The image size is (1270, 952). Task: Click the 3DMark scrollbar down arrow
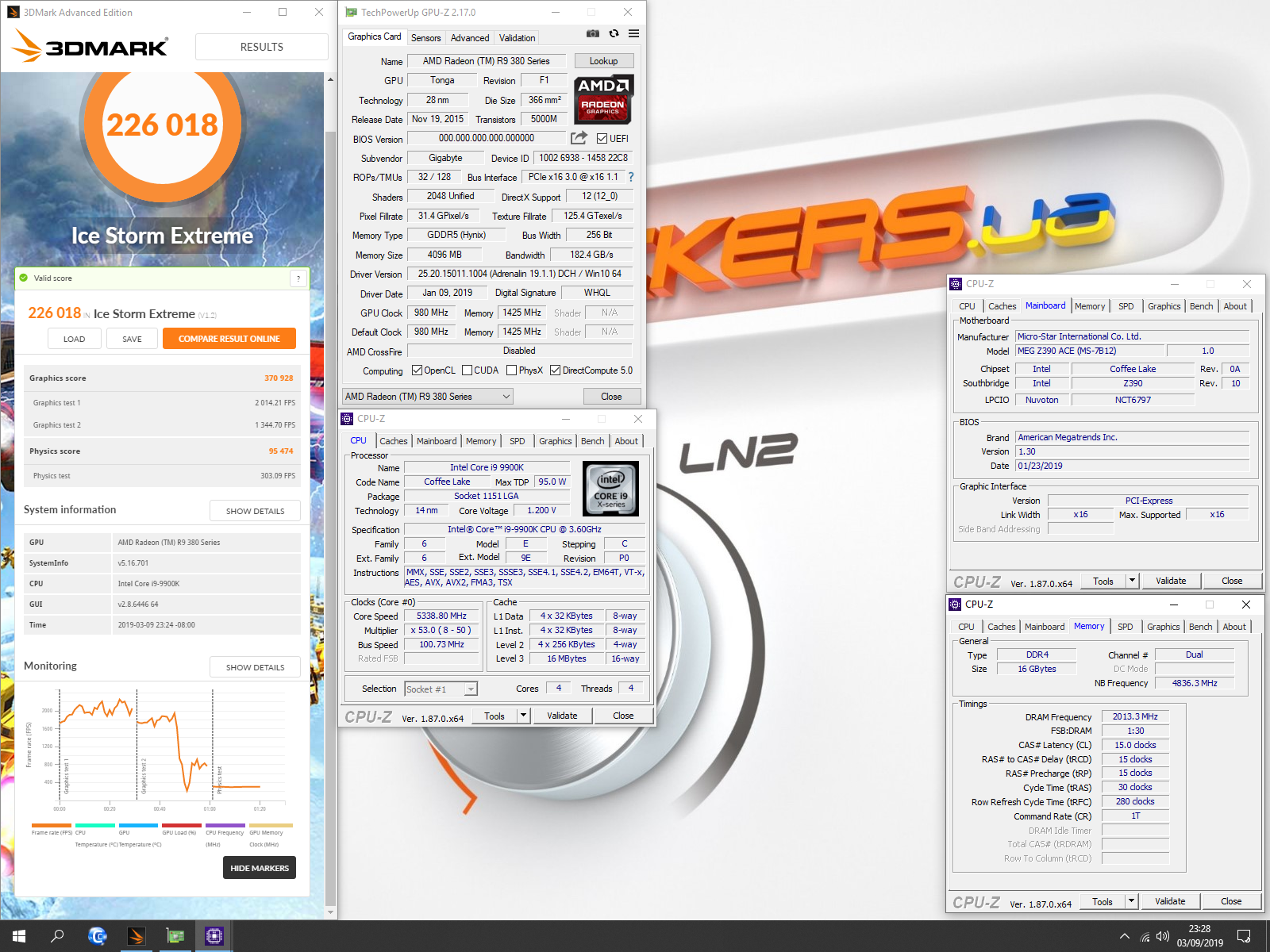[330, 912]
